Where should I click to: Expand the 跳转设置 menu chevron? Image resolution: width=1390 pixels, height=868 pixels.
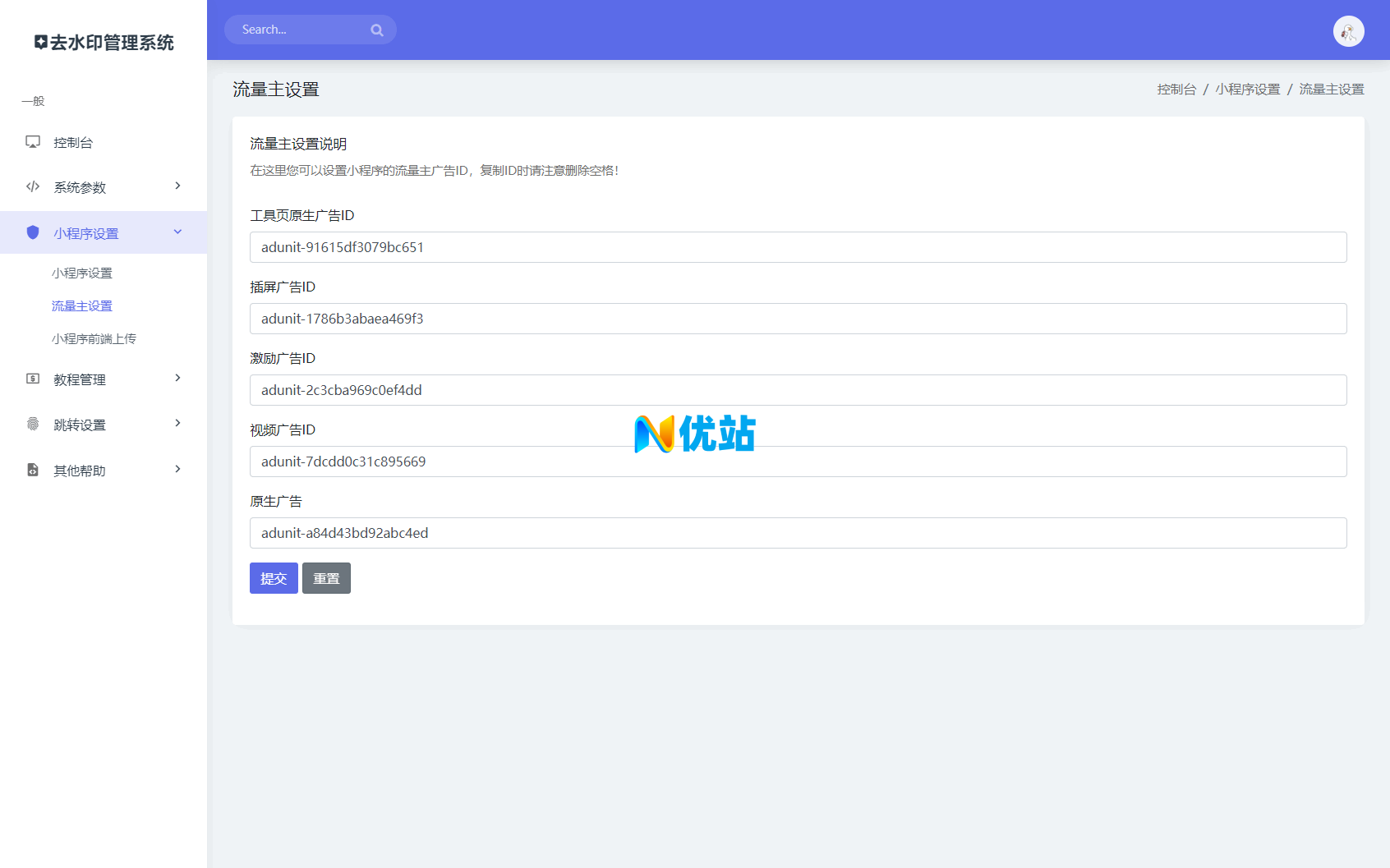point(177,423)
